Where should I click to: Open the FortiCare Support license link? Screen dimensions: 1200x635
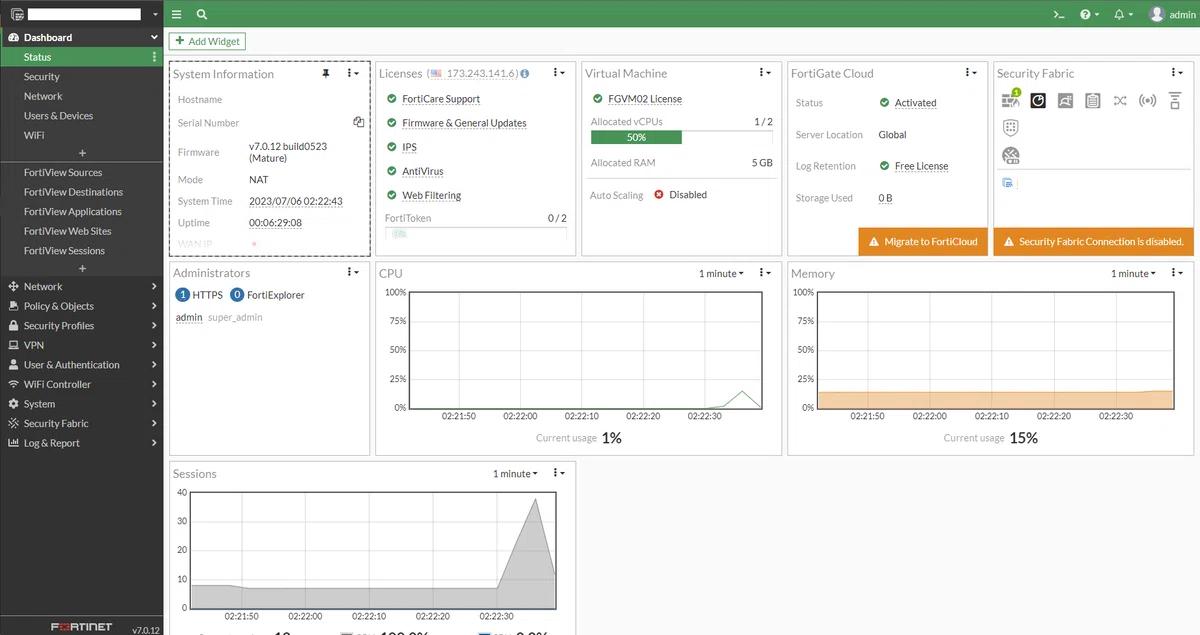[441, 99]
